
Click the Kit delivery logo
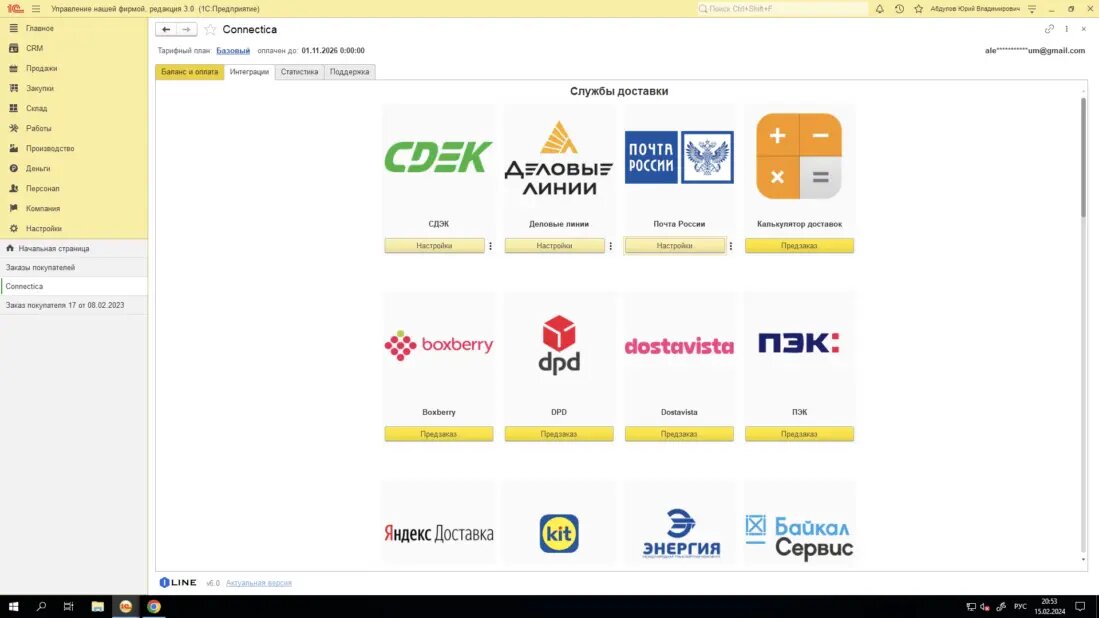(x=559, y=533)
